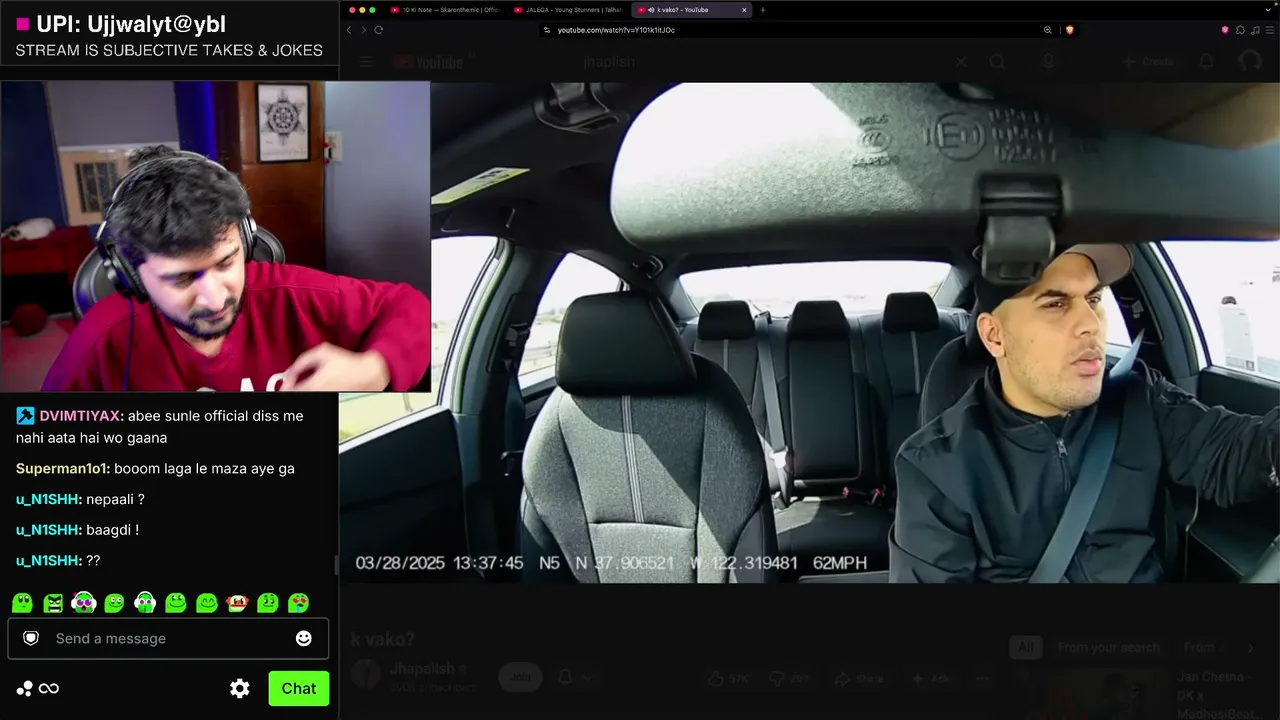1280x720 pixels.
Task: Click the Share button under the video
Action: point(859,678)
